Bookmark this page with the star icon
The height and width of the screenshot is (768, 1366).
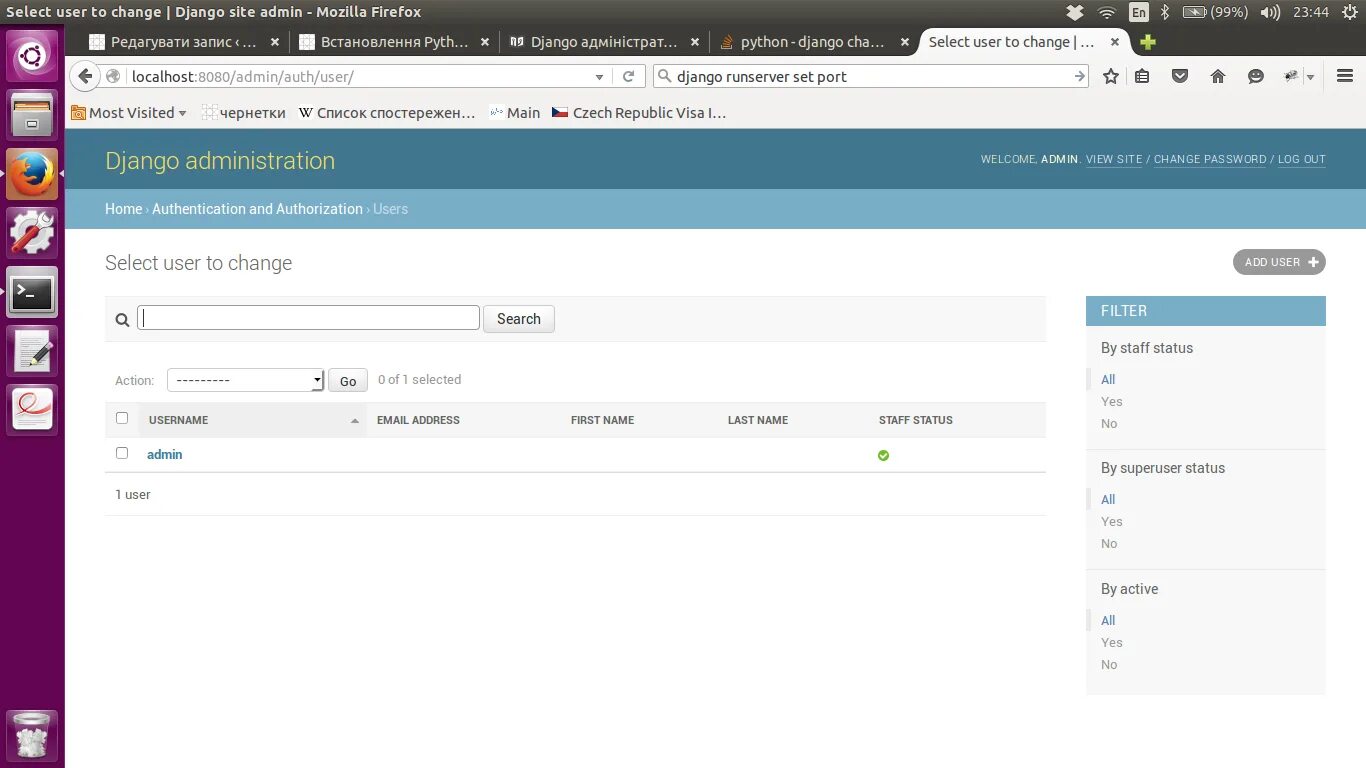pos(1111,76)
